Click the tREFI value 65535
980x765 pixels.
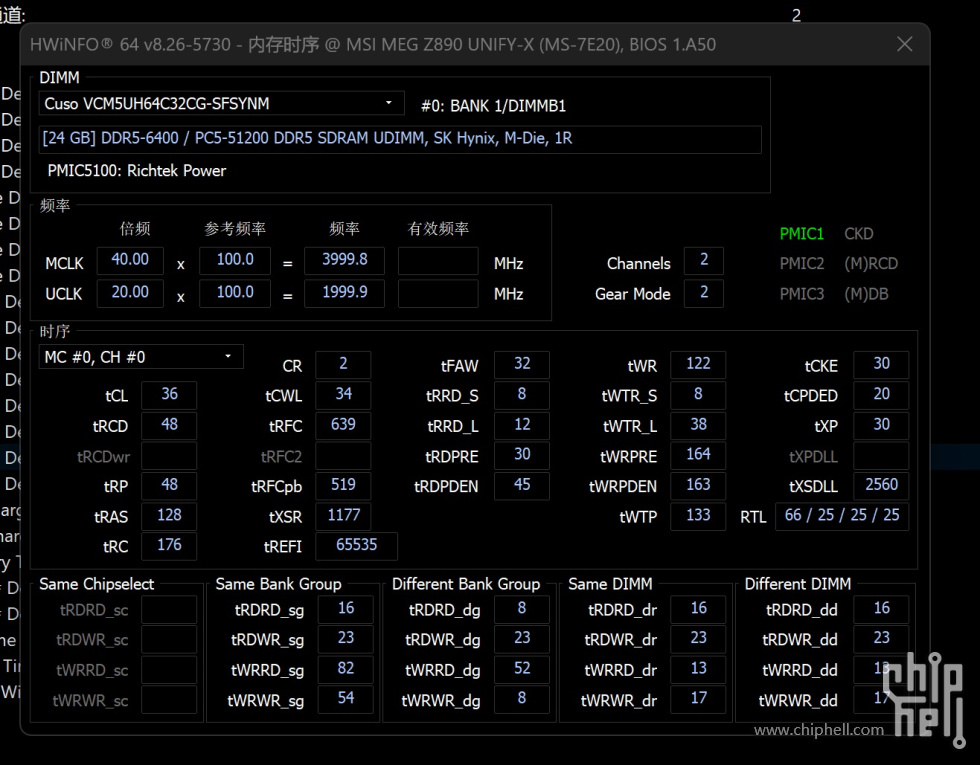[356, 546]
